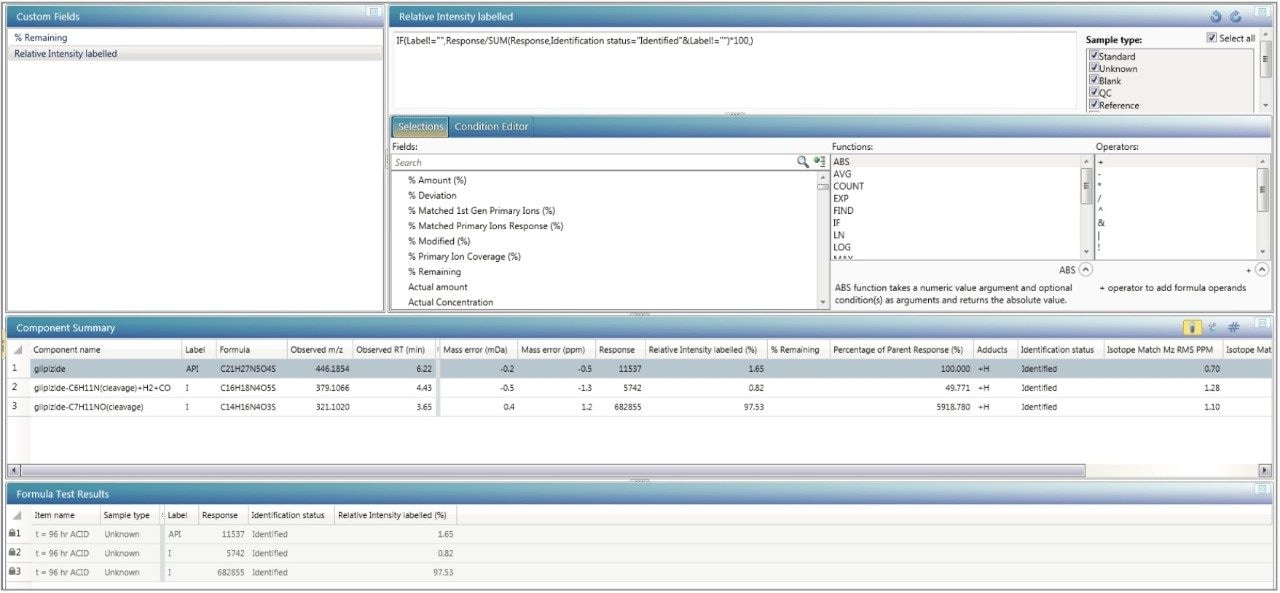
Task: Uncheck the QC sample type
Action: 1094,92
